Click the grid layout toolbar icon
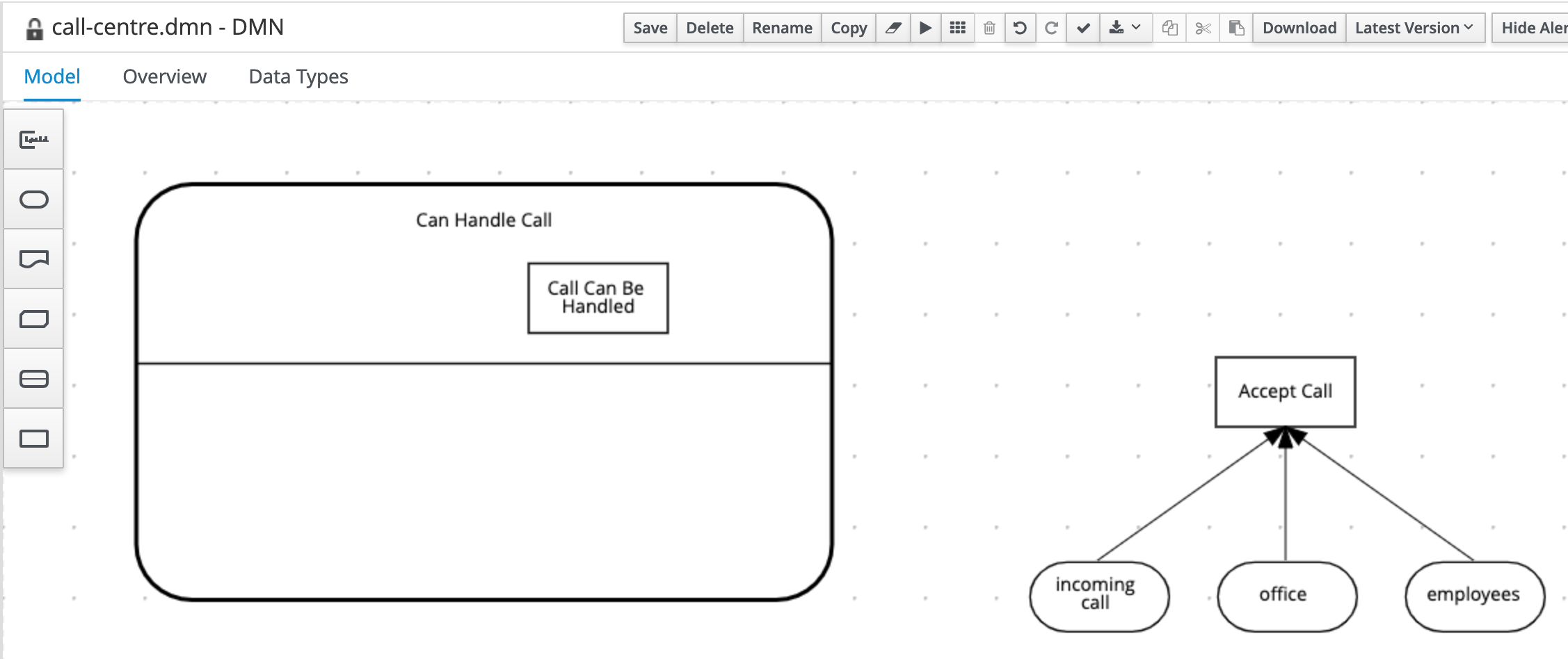Image resolution: width=1568 pixels, height=659 pixels. click(958, 28)
